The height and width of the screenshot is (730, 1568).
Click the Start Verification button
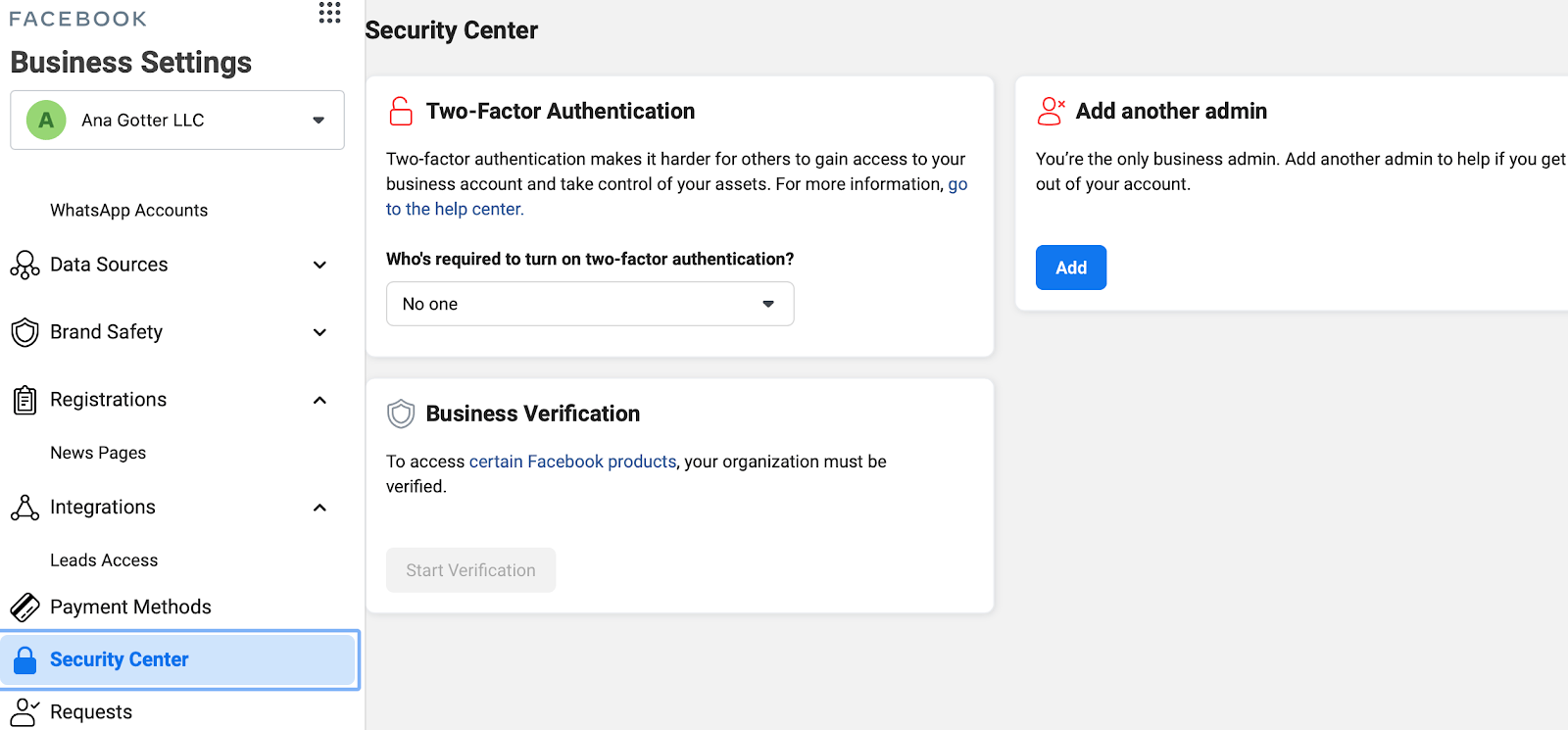pyautogui.click(x=470, y=570)
